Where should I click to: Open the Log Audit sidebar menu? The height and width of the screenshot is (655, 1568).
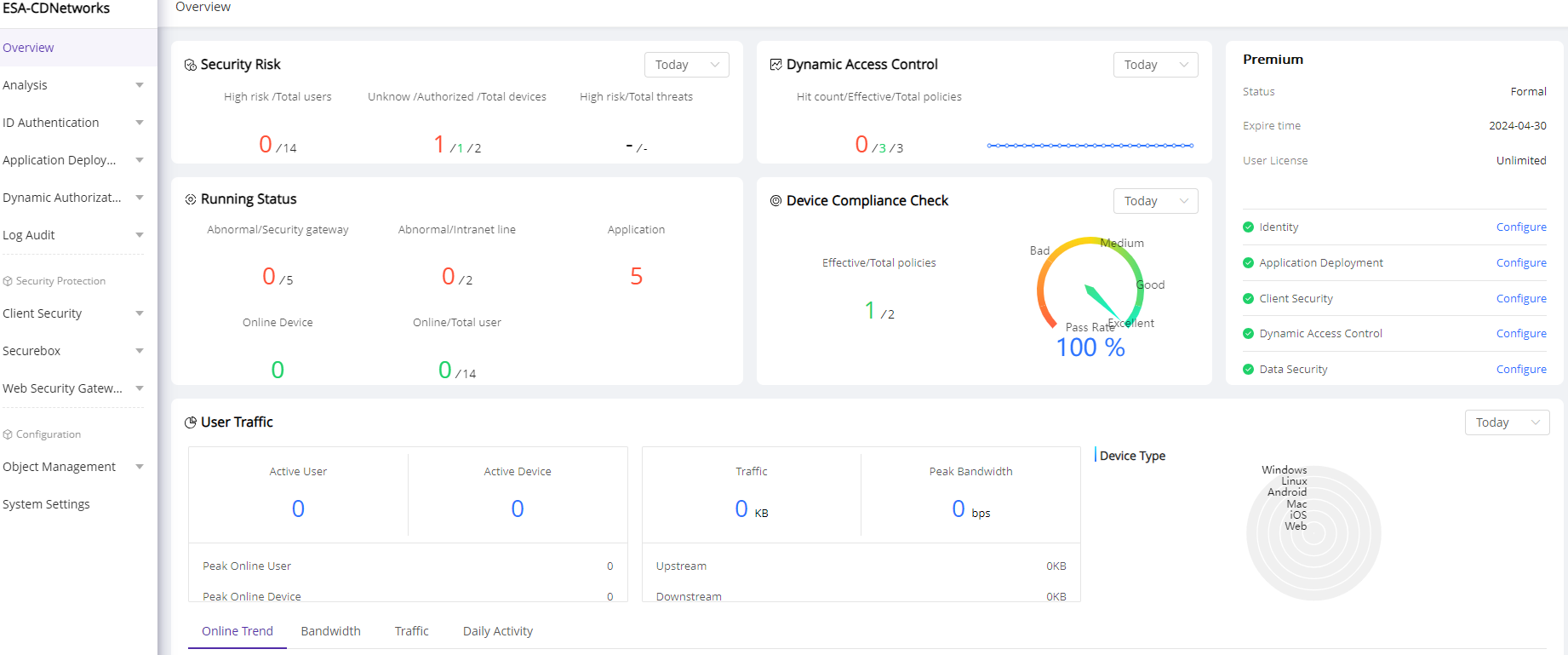[78, 235]
